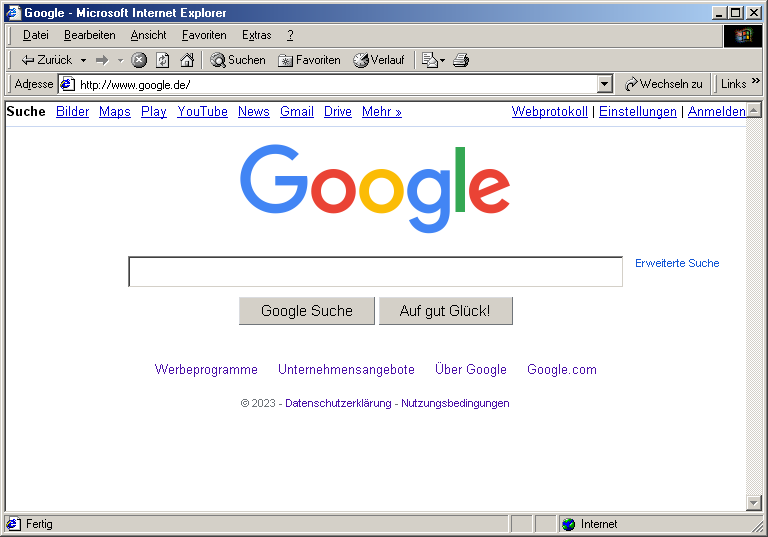768x537 pixels.
Task: Open the Einstellungen link
Action: click(638, 112)
